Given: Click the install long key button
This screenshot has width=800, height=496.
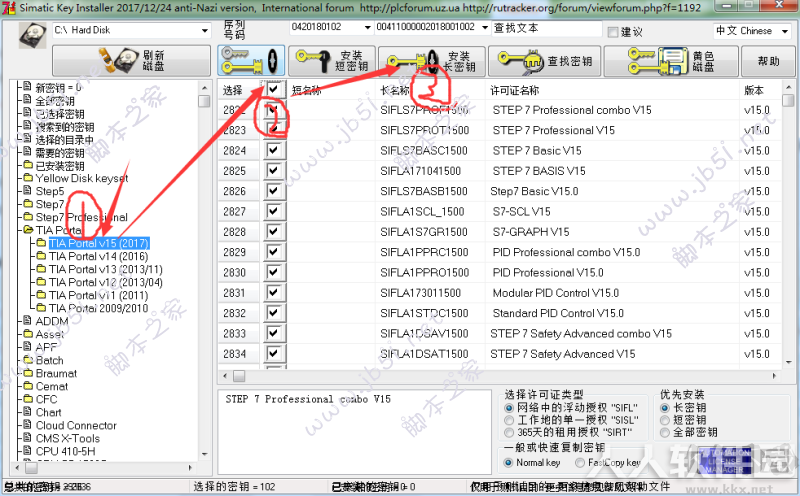Looking at the screenshot, I should [432, 61].
